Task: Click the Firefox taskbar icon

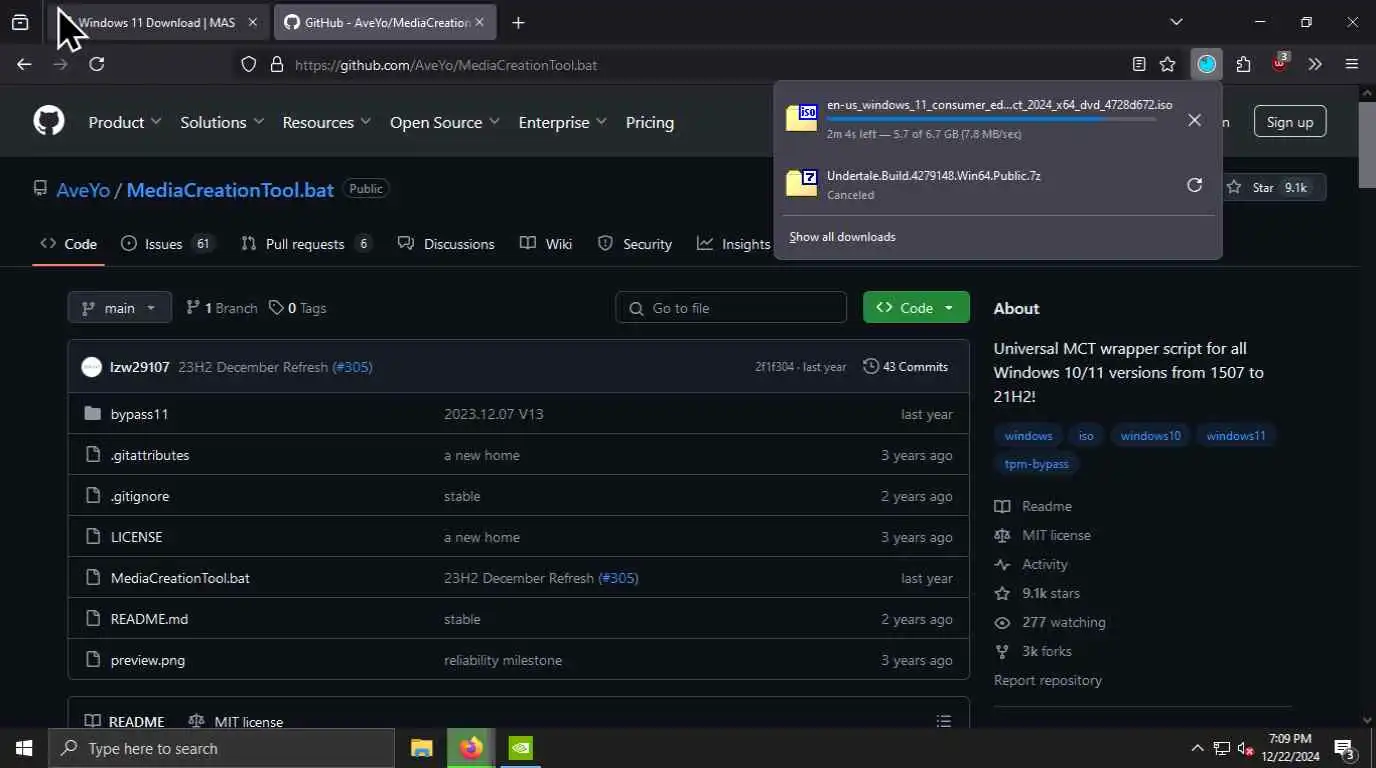Action: tap(471, 748)
